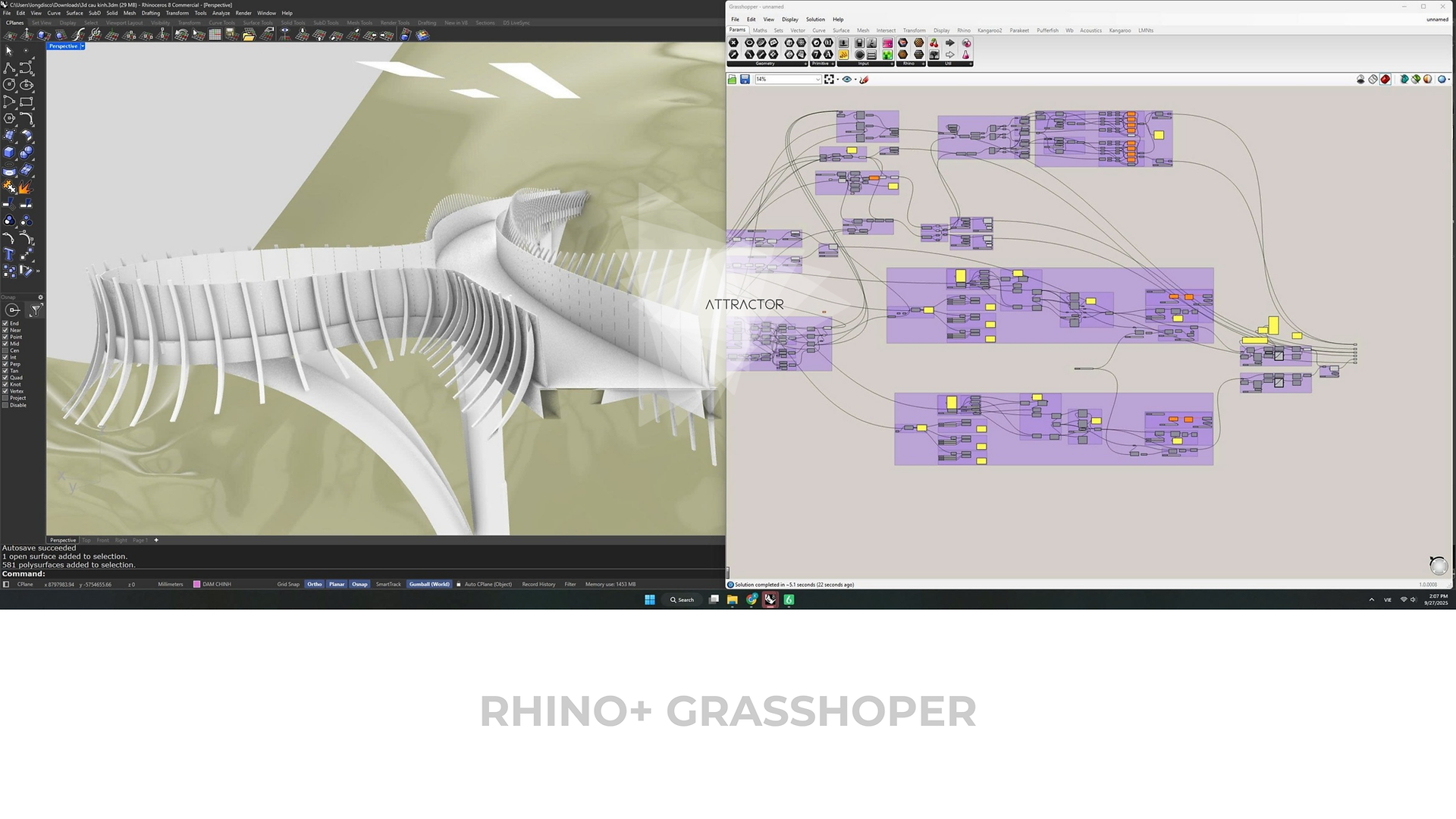
Task: Select the Polyline tool in Rhino sidebar
Action: (x=9, y=67)
